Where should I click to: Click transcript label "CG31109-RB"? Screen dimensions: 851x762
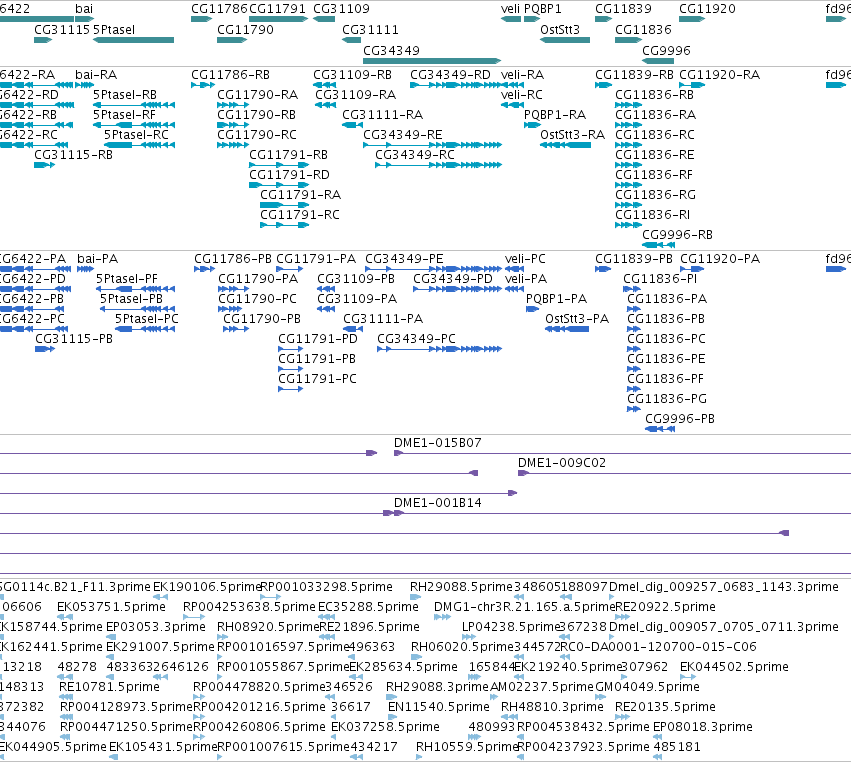click(x=352, y=75)
